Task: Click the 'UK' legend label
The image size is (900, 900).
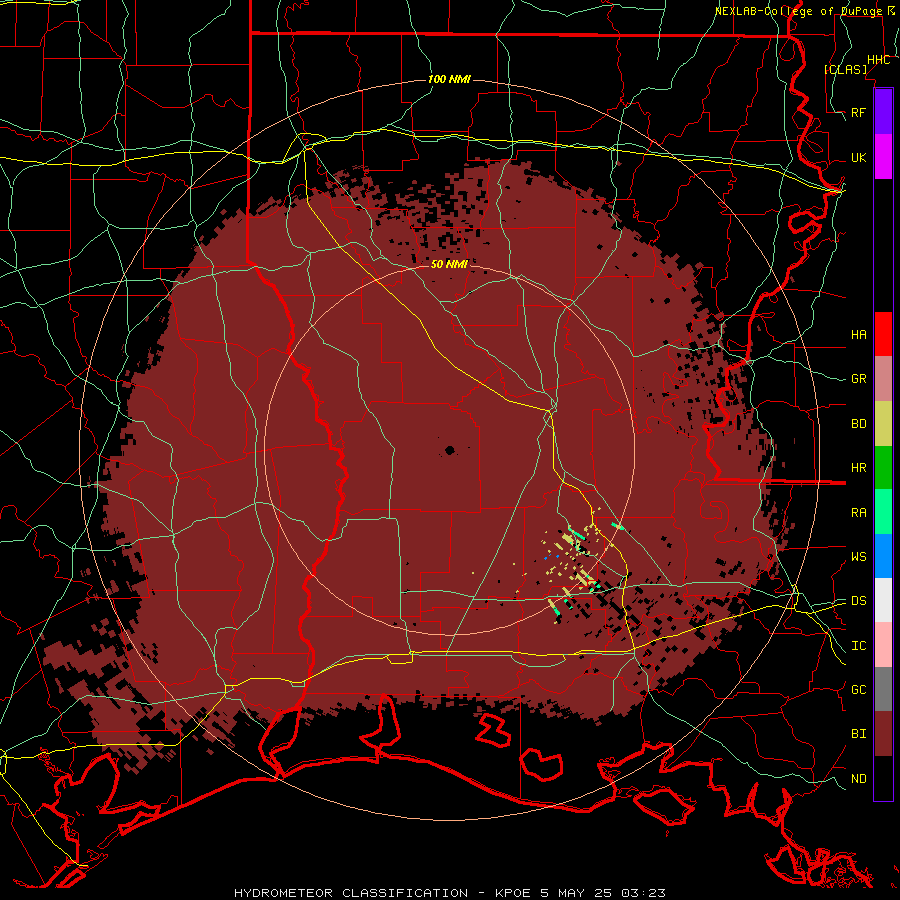Action: 858,157
